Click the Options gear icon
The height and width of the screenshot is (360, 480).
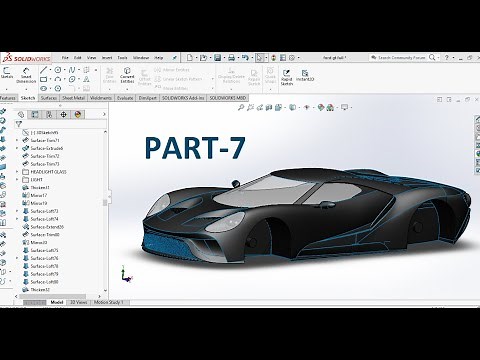[292, 58]
